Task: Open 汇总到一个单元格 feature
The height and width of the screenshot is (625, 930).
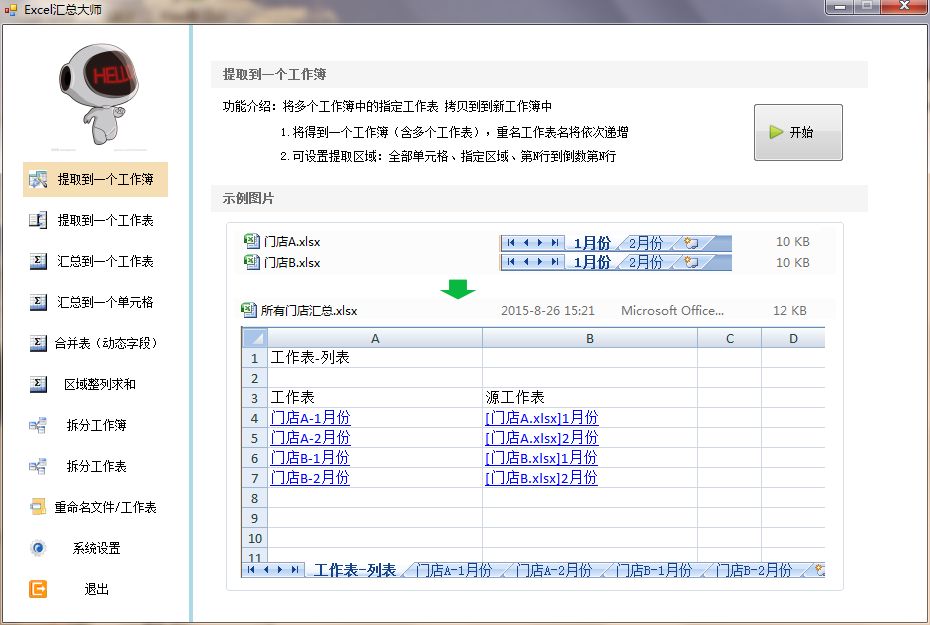Action: 95,303
